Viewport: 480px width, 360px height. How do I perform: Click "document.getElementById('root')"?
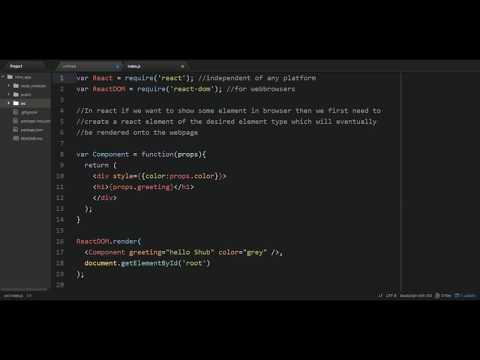(147, 263)
